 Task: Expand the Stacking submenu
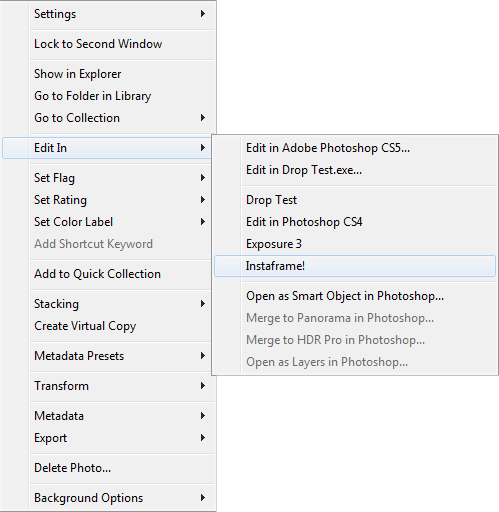tap(108, 304)
